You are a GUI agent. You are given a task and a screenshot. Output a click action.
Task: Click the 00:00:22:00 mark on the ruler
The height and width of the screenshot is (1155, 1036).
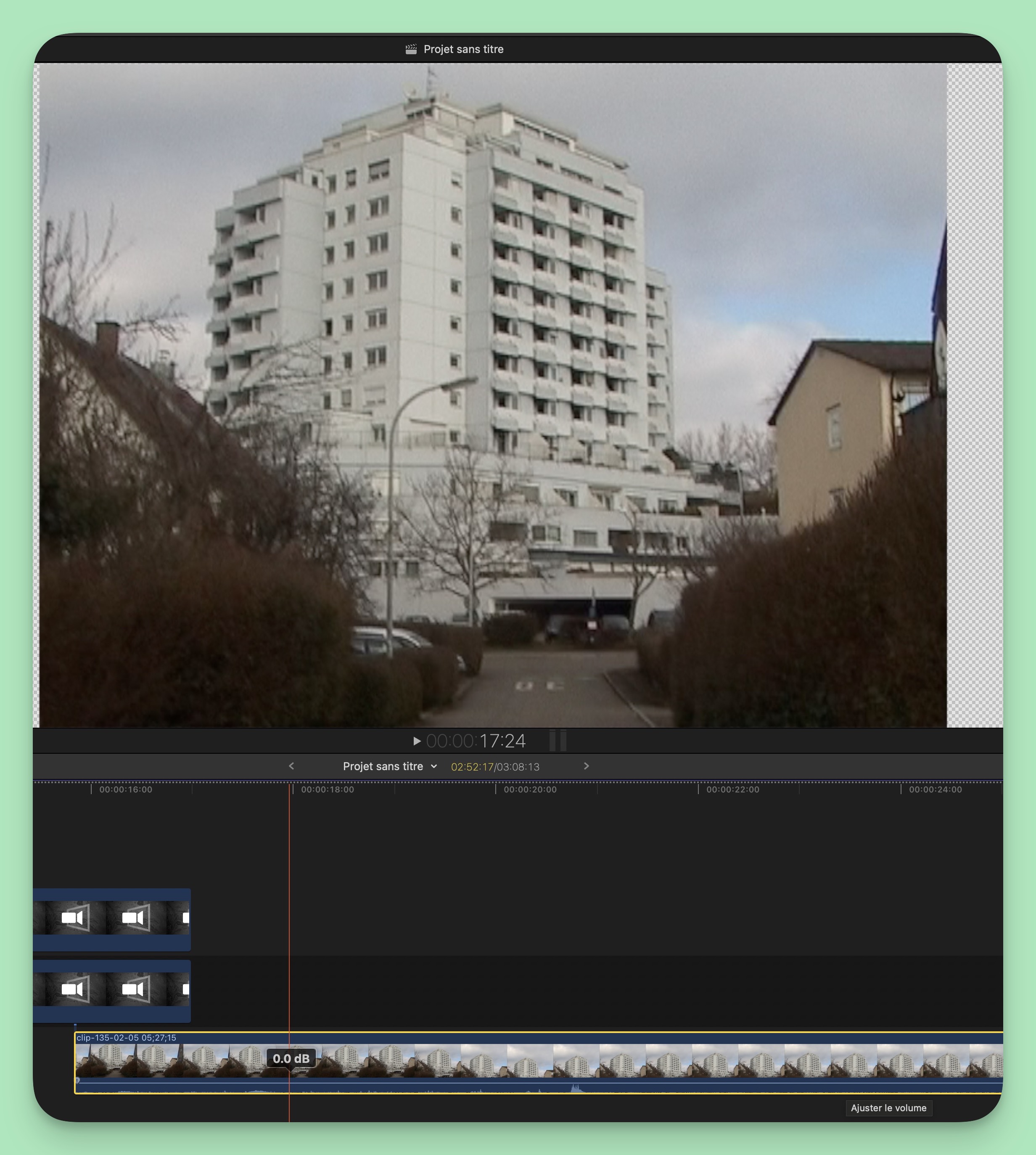coord(732,789)
